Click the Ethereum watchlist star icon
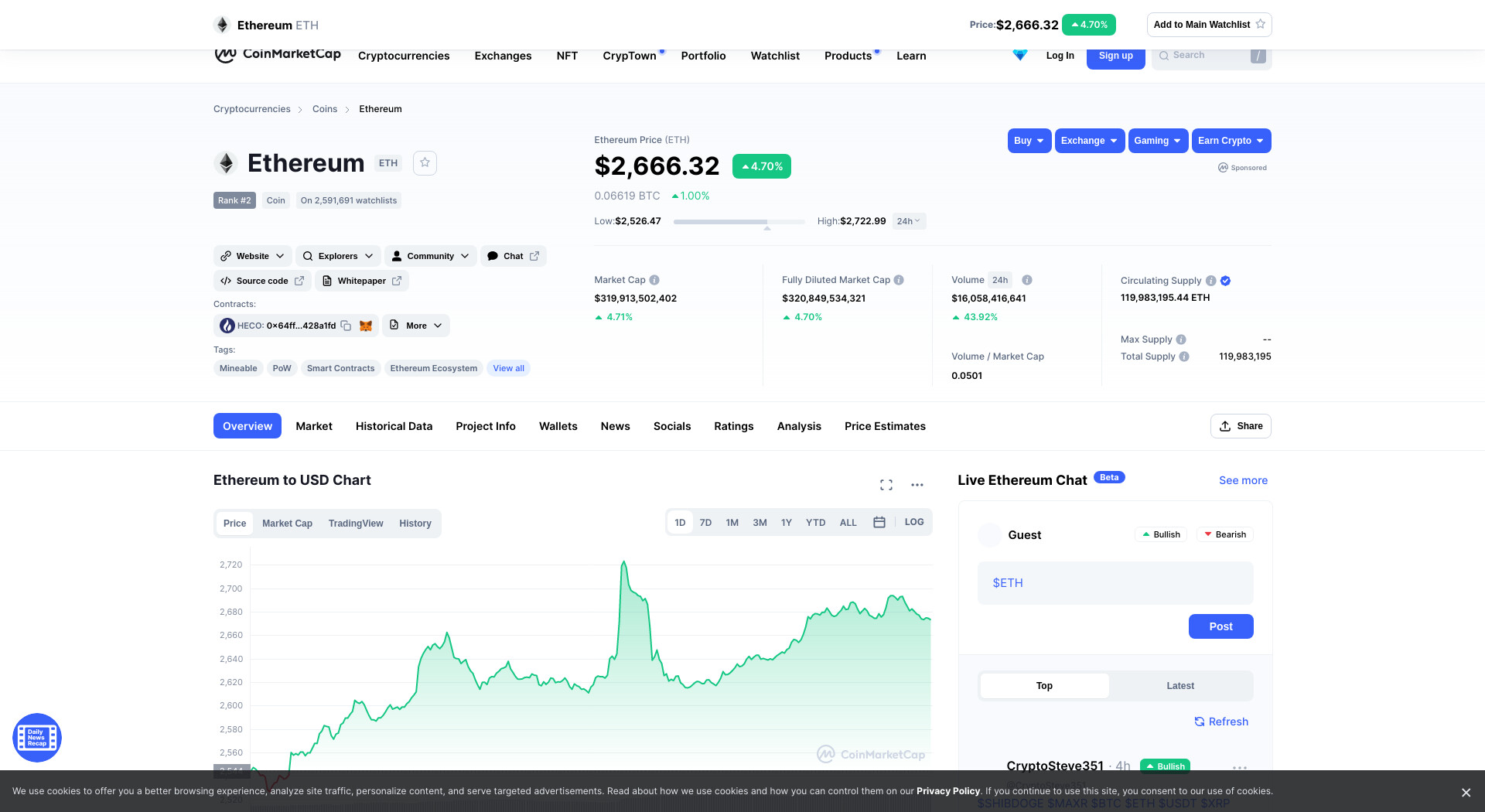 (x=425, y=163)
